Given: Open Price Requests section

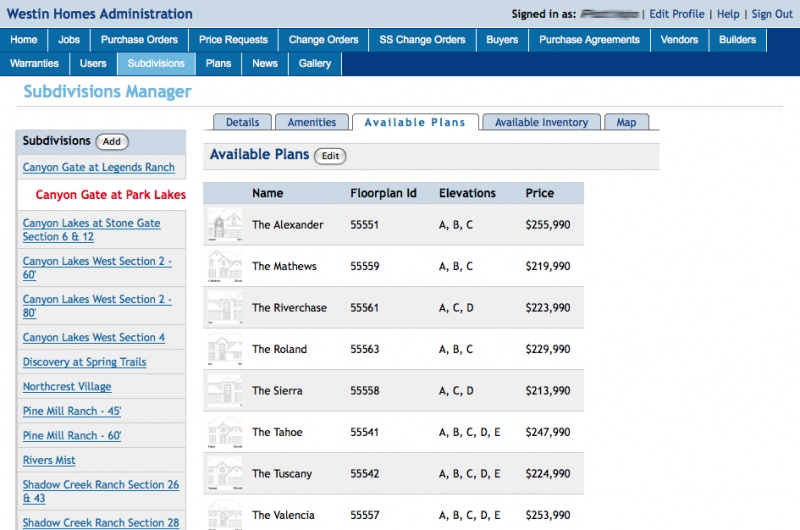Looking at the screenshot, I should 233,40.
